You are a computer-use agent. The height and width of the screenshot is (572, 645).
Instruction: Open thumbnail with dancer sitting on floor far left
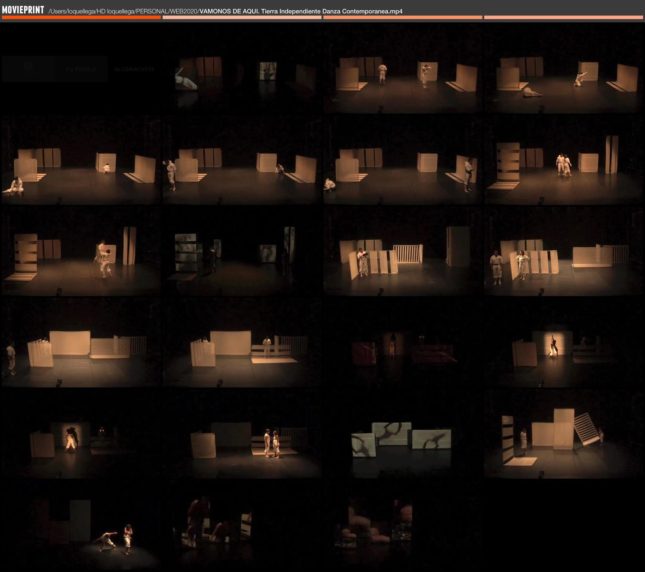click(81, 160)
